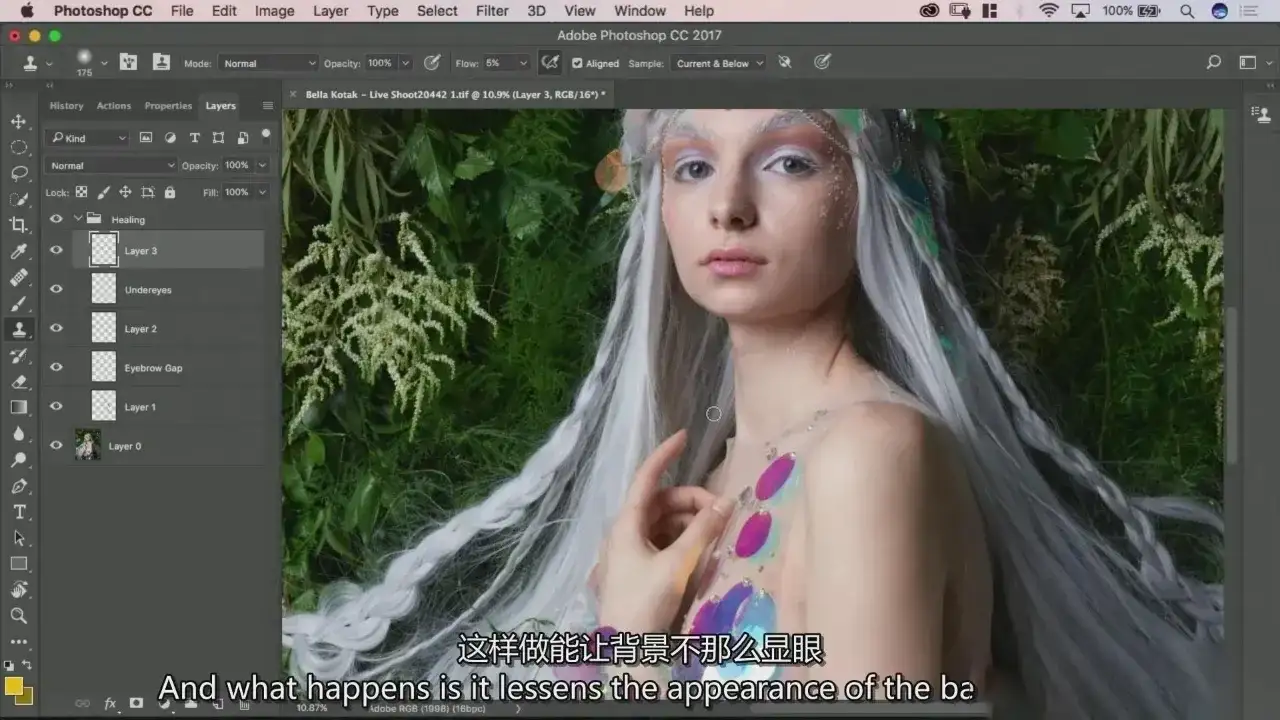The image size is (1280, 720).
Task: Open the macOS Spotlight search
Action: click(1187, 11)
